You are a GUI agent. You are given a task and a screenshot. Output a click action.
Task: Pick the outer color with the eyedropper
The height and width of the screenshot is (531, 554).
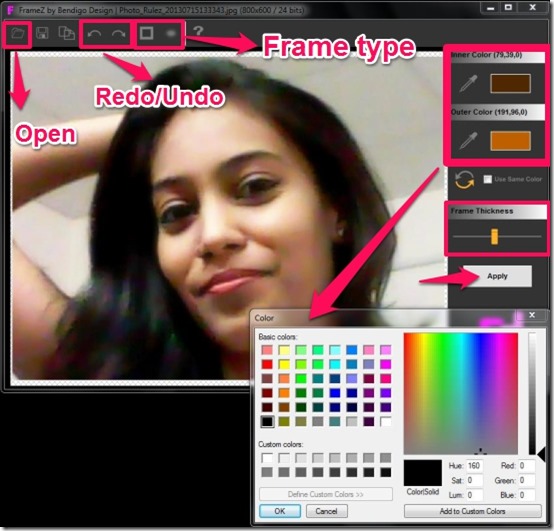point(468,141)
